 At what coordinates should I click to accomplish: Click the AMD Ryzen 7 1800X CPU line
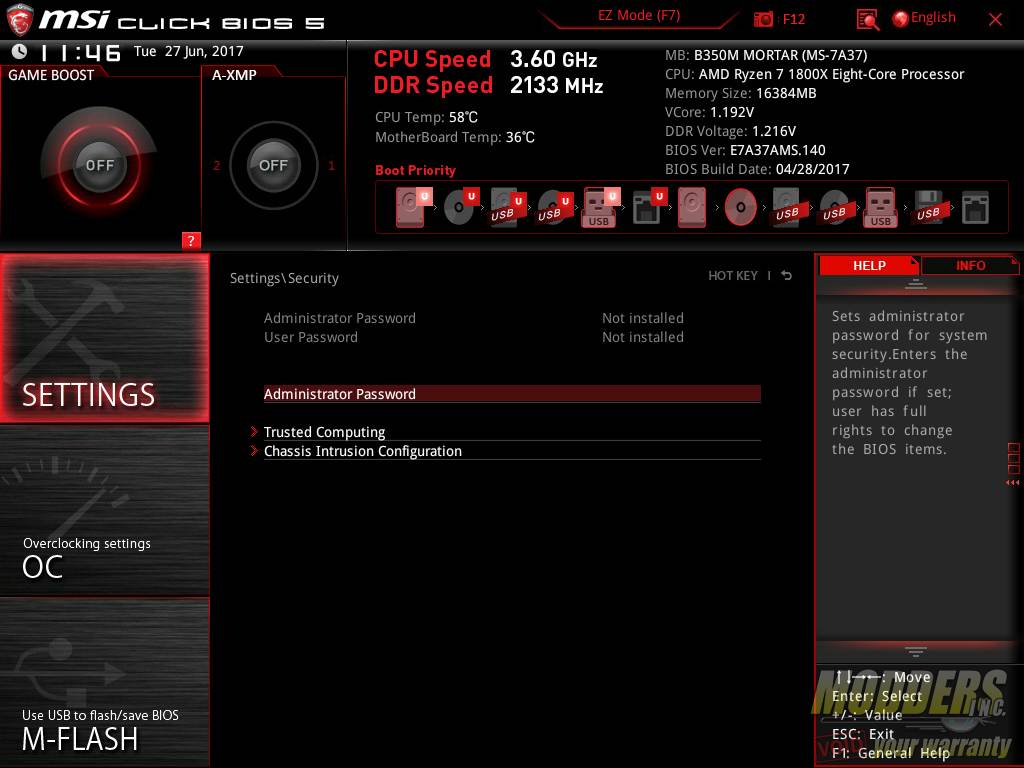tap(814, 74)
